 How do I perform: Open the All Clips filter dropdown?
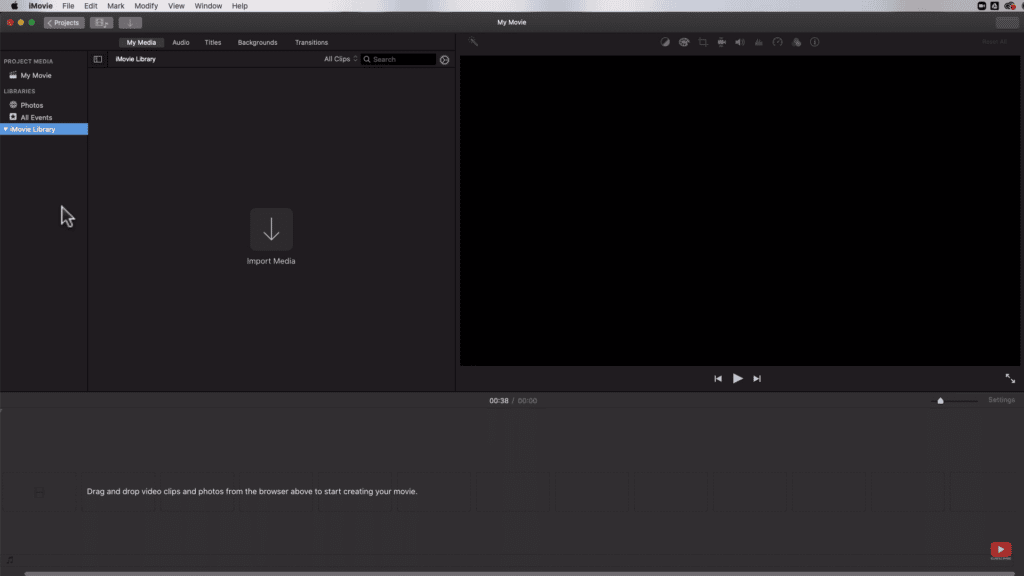340,59
